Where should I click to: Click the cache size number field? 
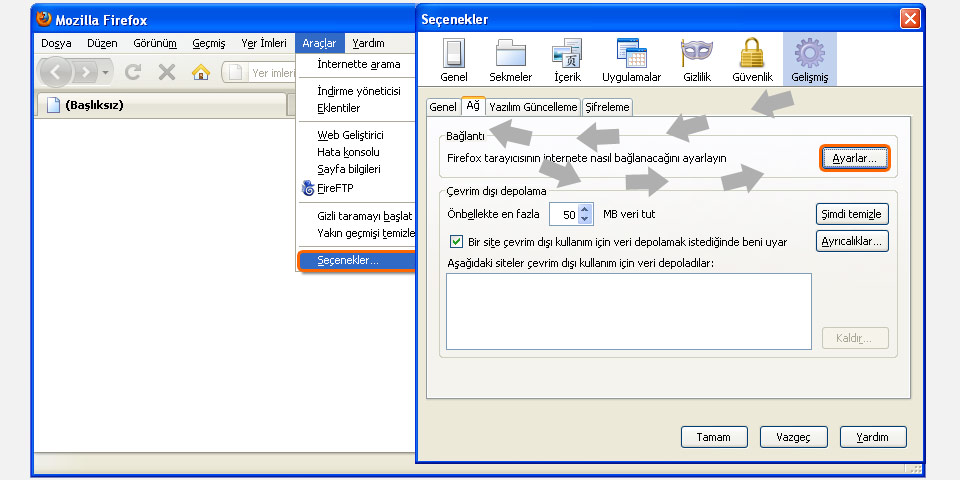pyautogui.click(x=563, y=215)
